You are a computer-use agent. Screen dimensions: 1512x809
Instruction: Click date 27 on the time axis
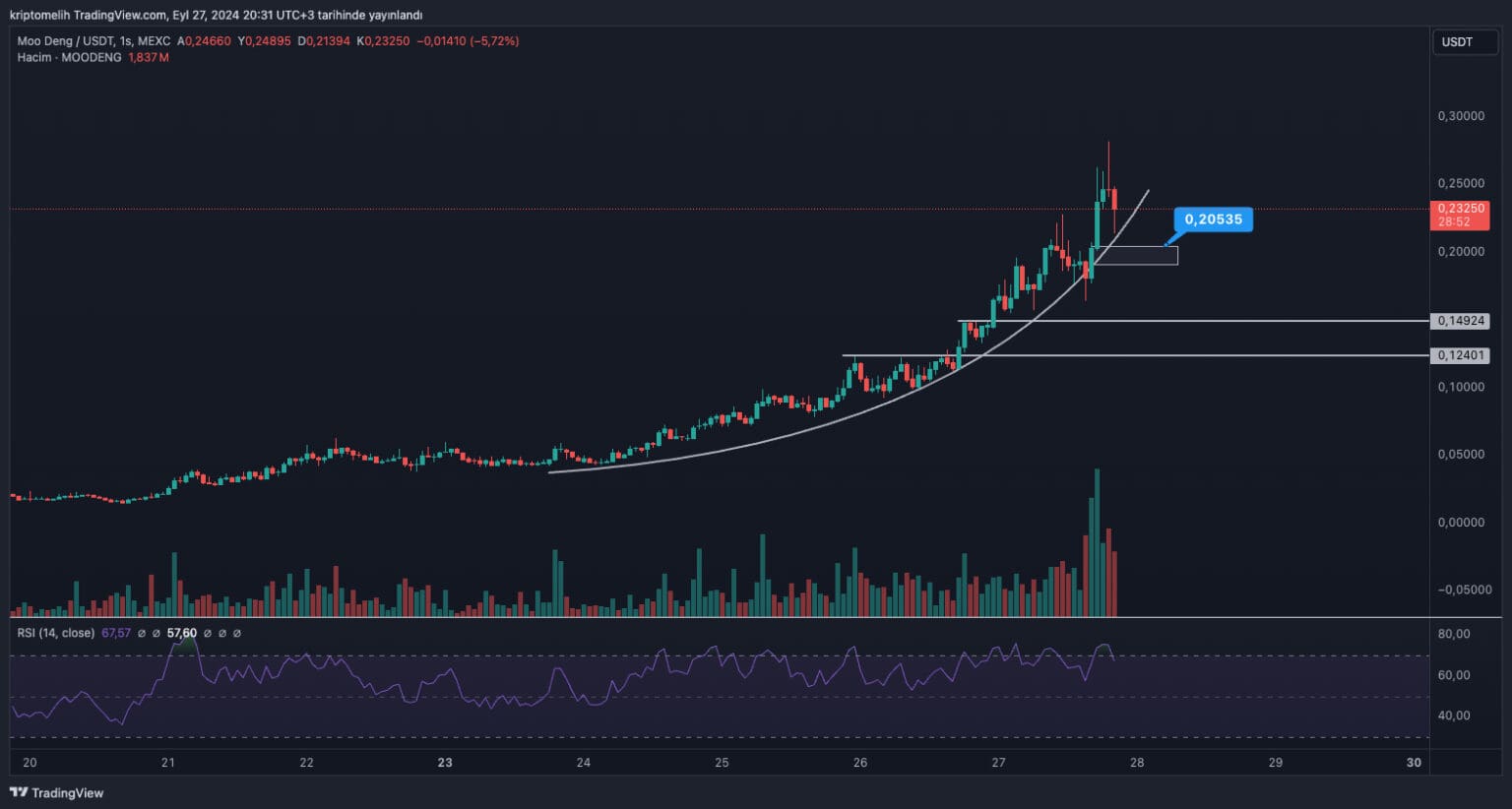998,763
